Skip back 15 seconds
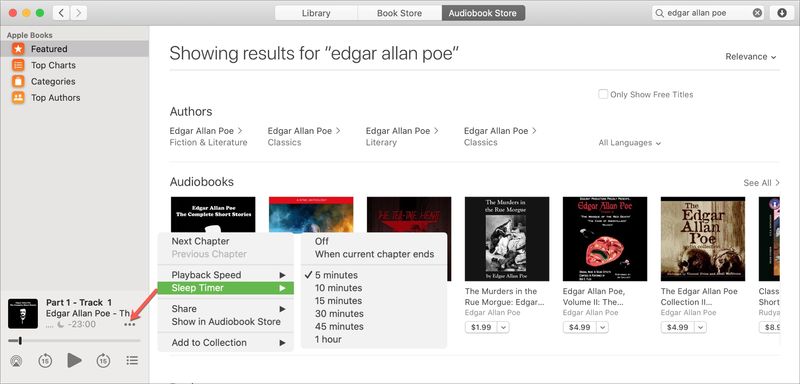800x384 pixels. [x=45, y=361]
